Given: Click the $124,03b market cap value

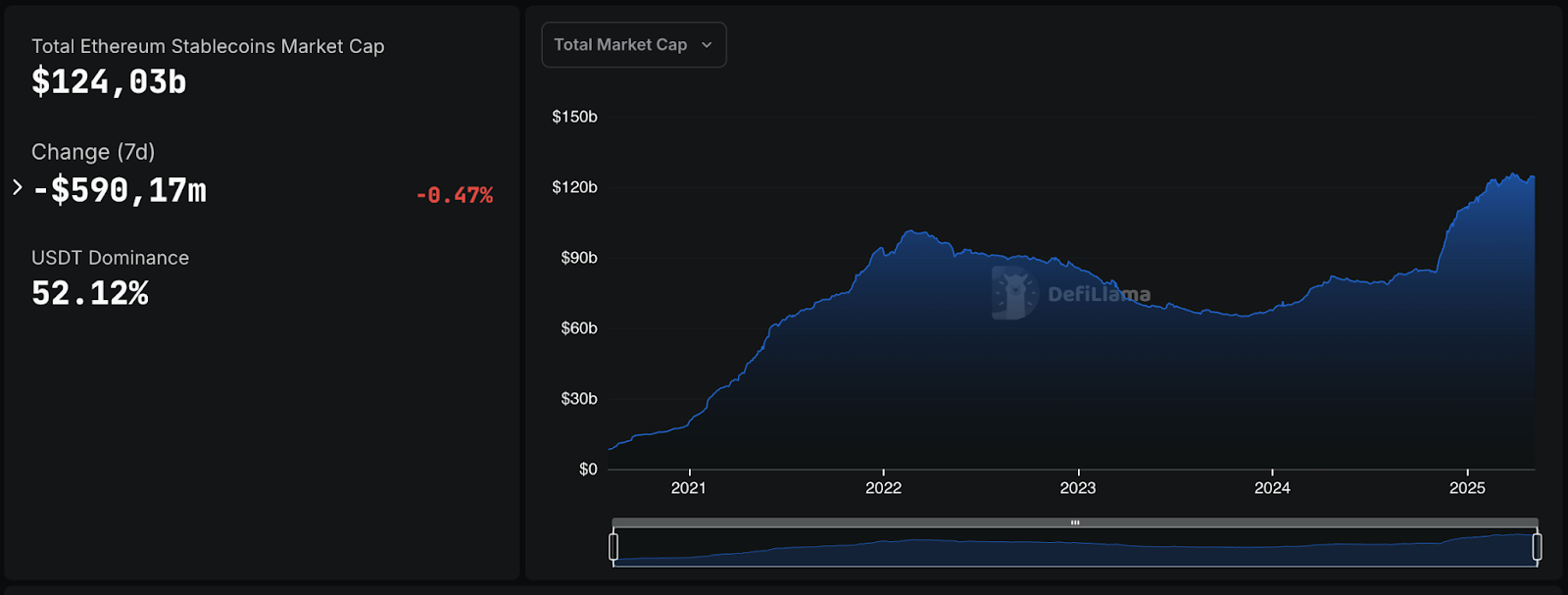Looking at the screenshot, I should point(109,82).
